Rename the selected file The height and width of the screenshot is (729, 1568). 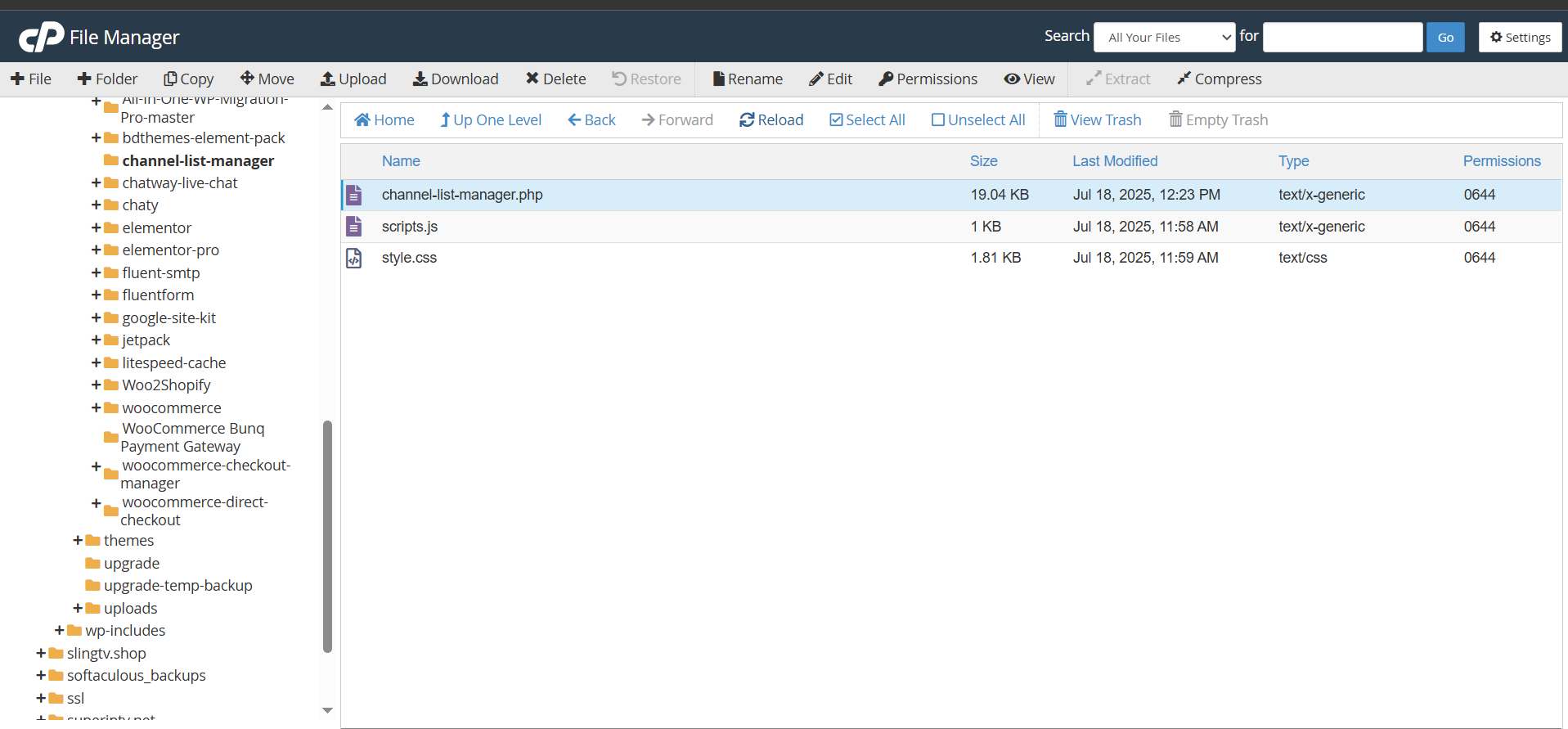tap(748, 79)
